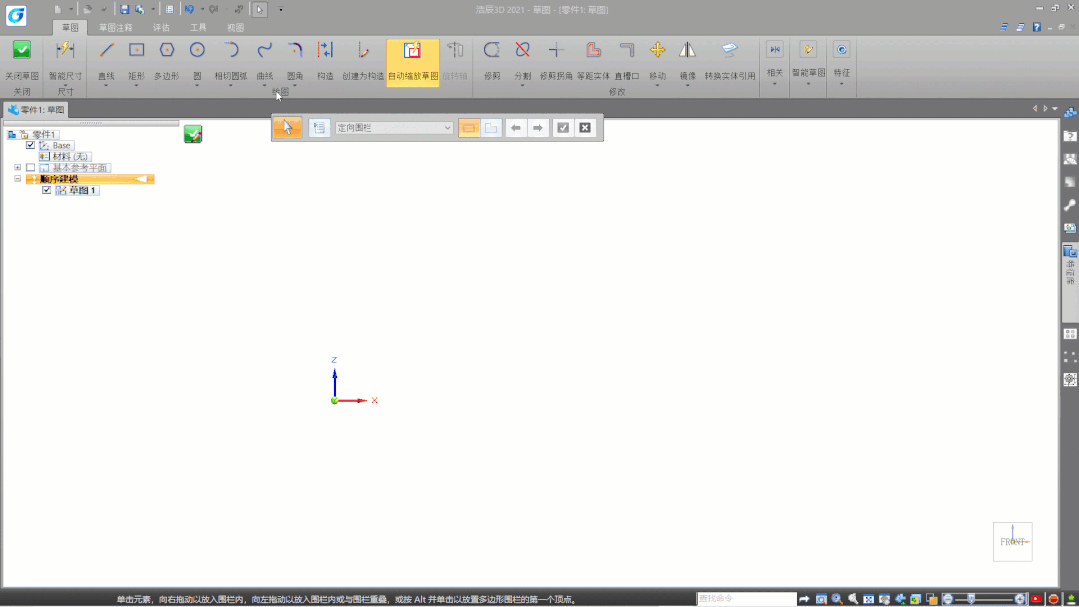Viewport: 1079px width, 607px height.
Task: Select the Line (直线) tool
Action: tap(106, 59)
